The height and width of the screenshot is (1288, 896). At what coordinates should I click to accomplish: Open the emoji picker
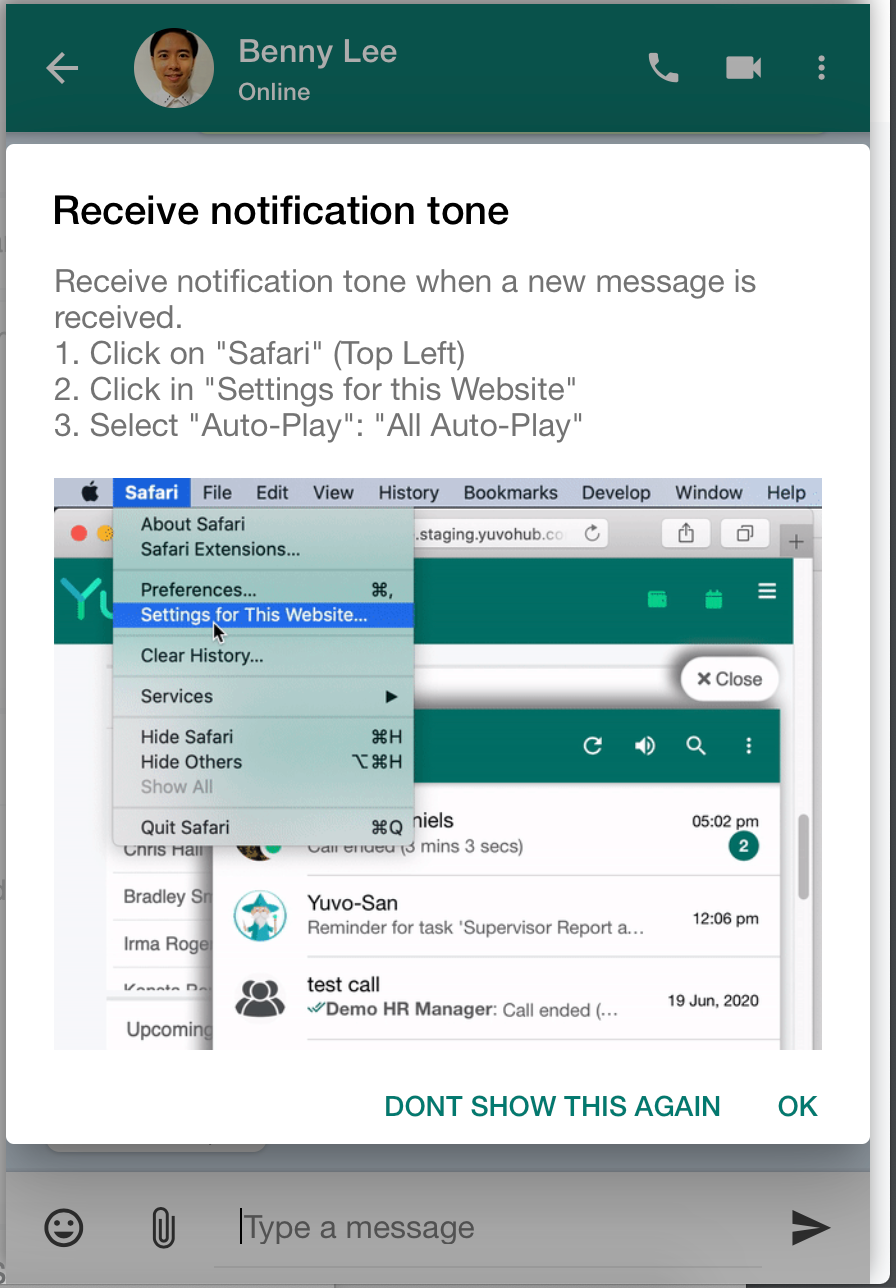point(64,1227)
